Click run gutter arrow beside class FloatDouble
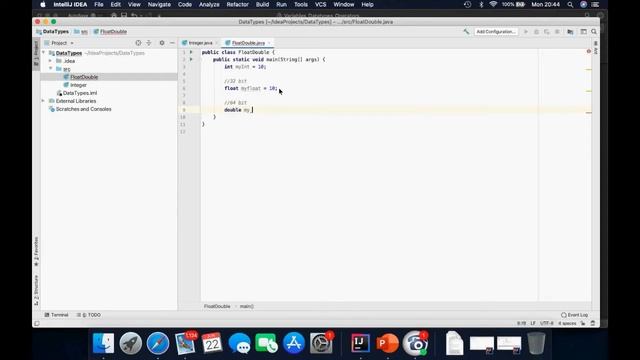Screen dimensions: 640x360 point(191,52)
